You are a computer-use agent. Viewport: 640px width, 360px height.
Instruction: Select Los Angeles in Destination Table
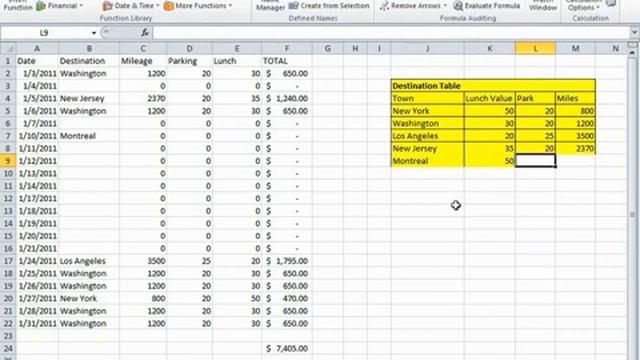point(427,136)
